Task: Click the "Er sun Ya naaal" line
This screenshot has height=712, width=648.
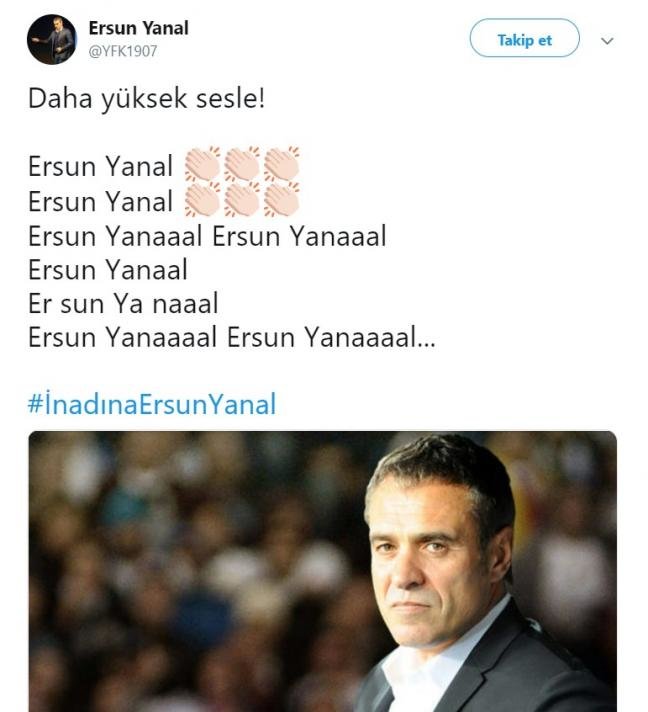Action: (x=123, y=303)
